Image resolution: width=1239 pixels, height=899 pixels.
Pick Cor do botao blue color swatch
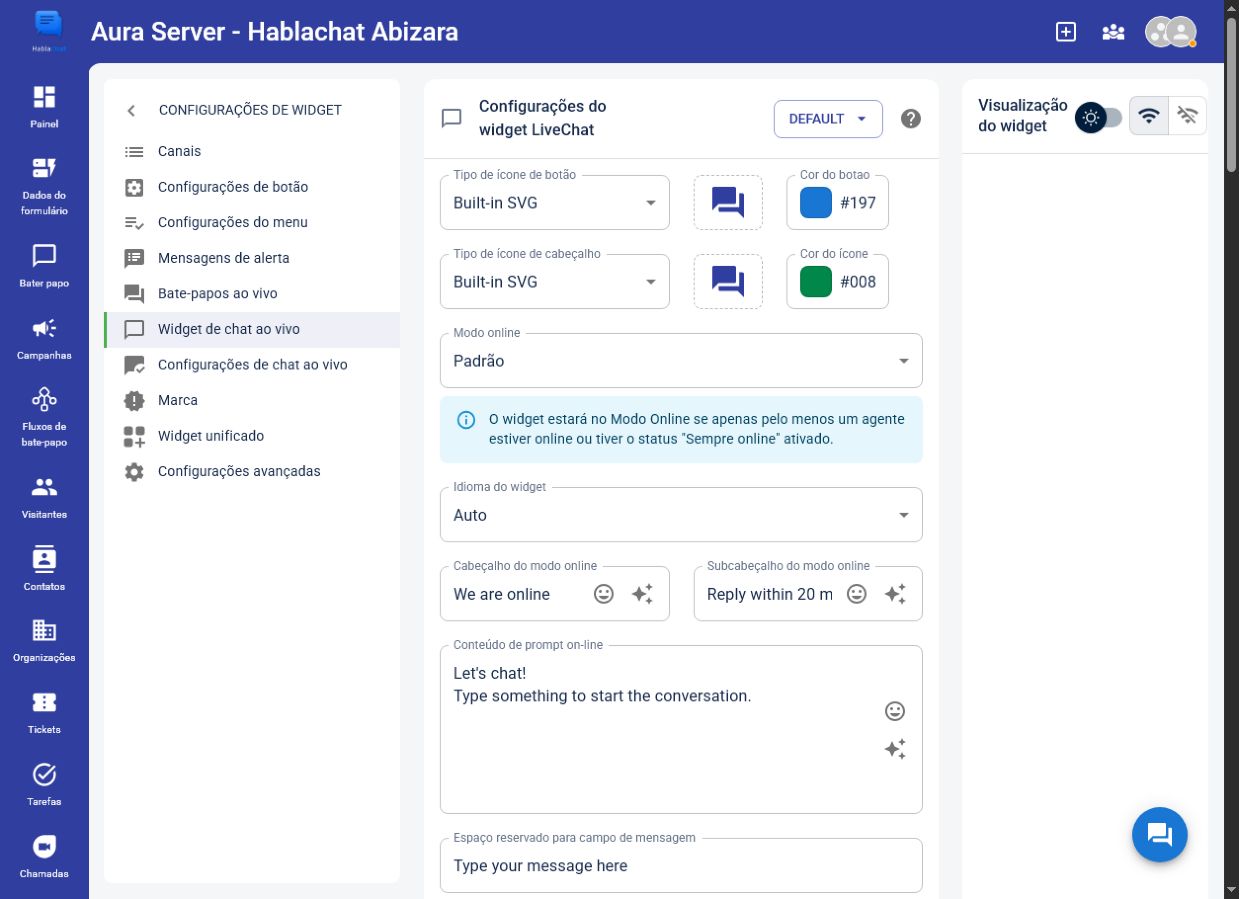816,203
